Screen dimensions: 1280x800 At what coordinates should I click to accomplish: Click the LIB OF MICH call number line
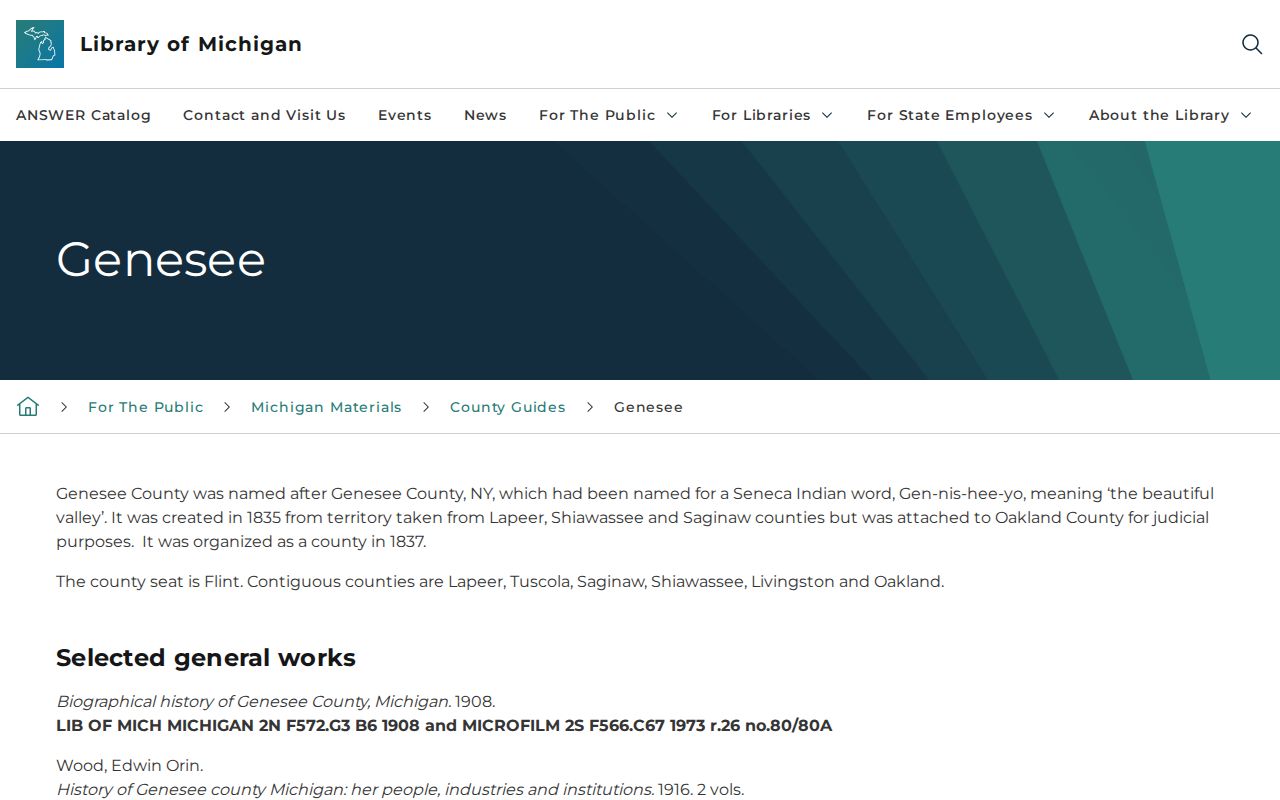(444, 726)
